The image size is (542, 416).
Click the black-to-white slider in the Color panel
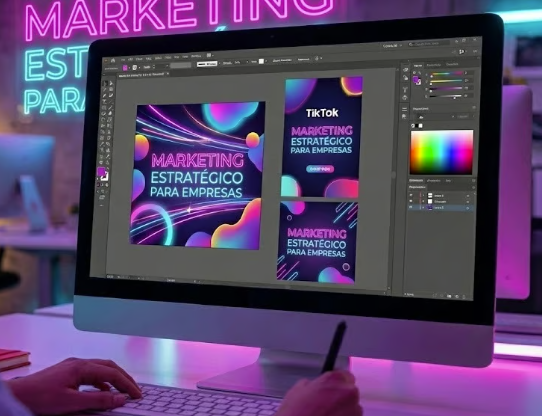[446, 96]
